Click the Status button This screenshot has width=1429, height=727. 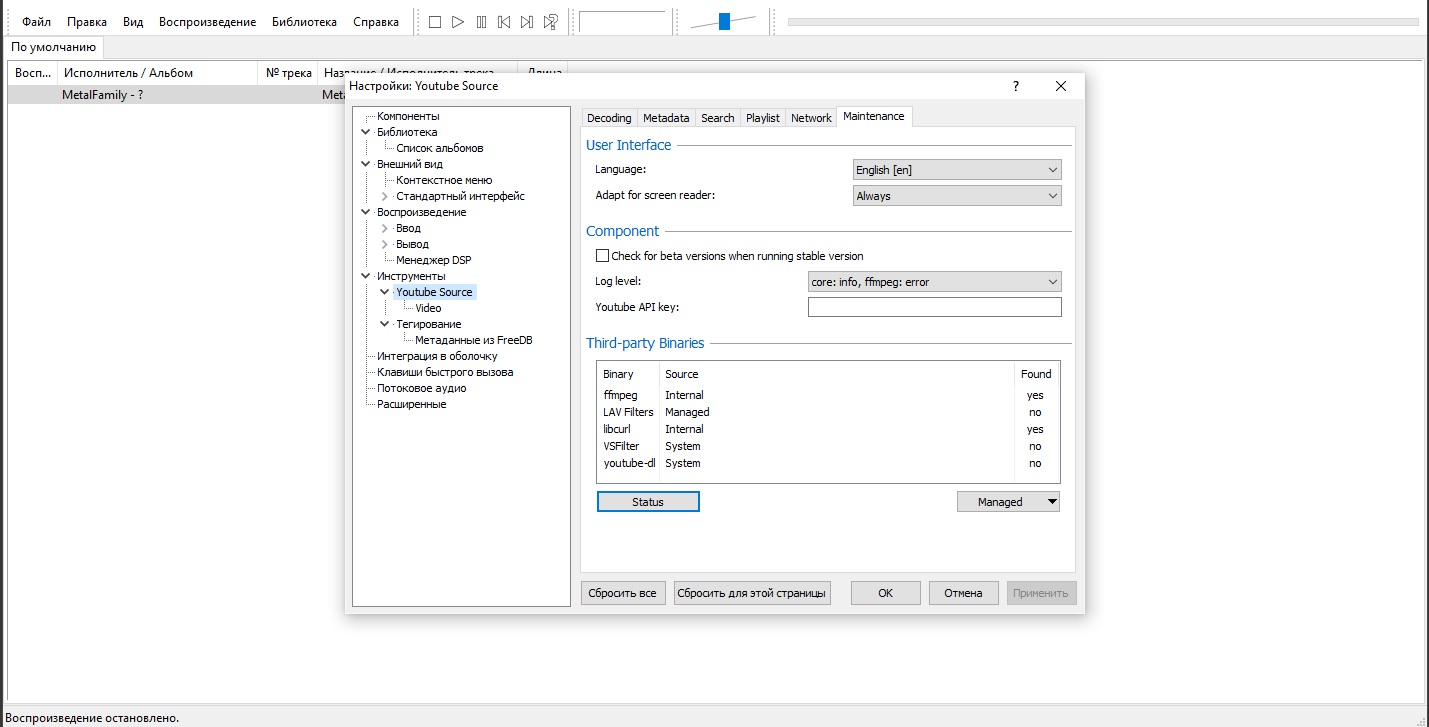click(648, 502)
